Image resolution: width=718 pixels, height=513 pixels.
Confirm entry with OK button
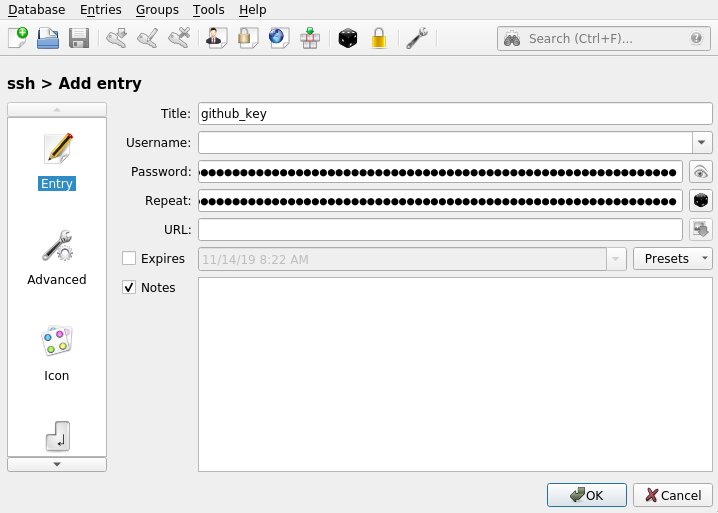(x=587, y=495)
